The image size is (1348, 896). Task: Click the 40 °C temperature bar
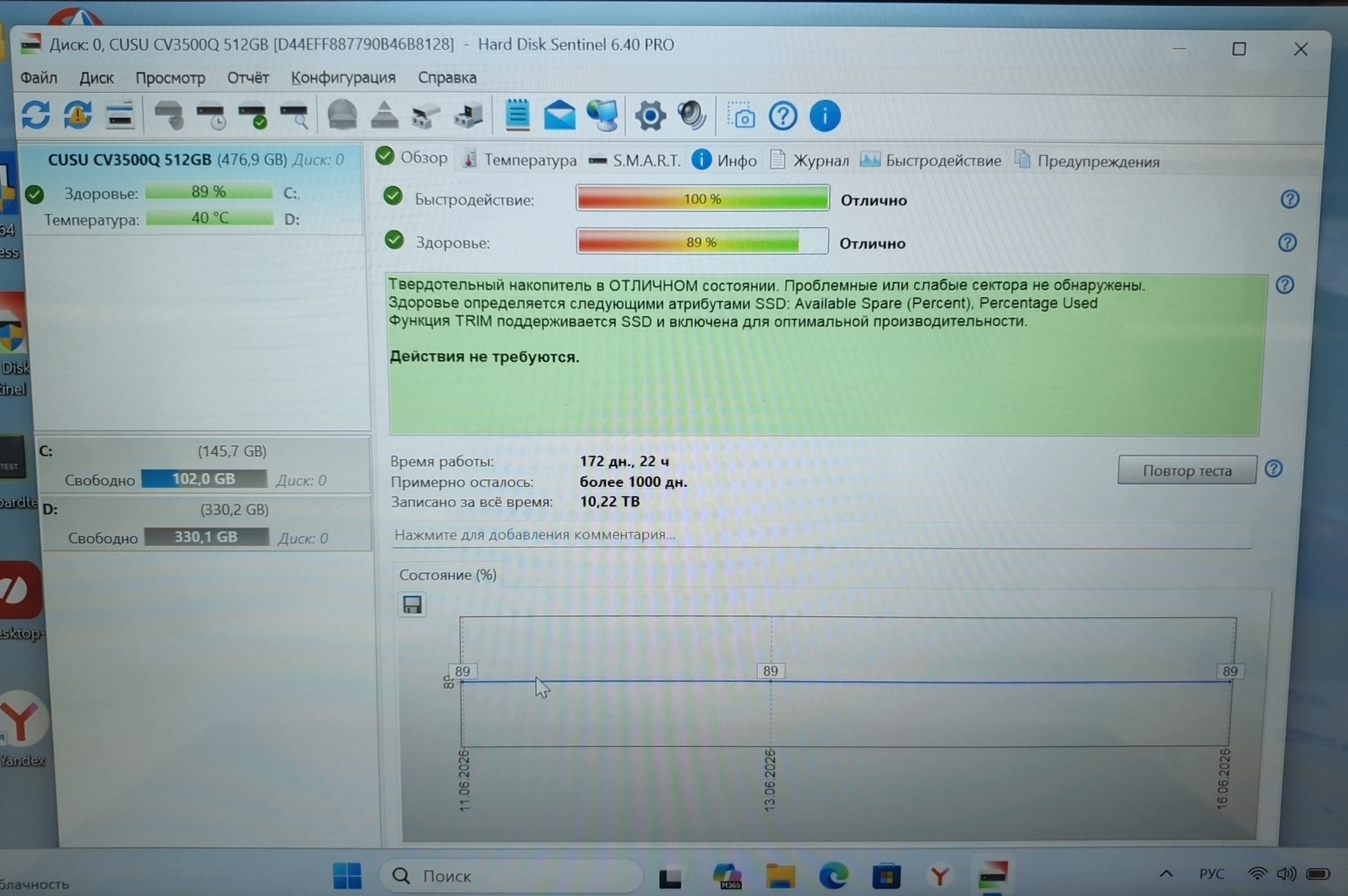210,218
